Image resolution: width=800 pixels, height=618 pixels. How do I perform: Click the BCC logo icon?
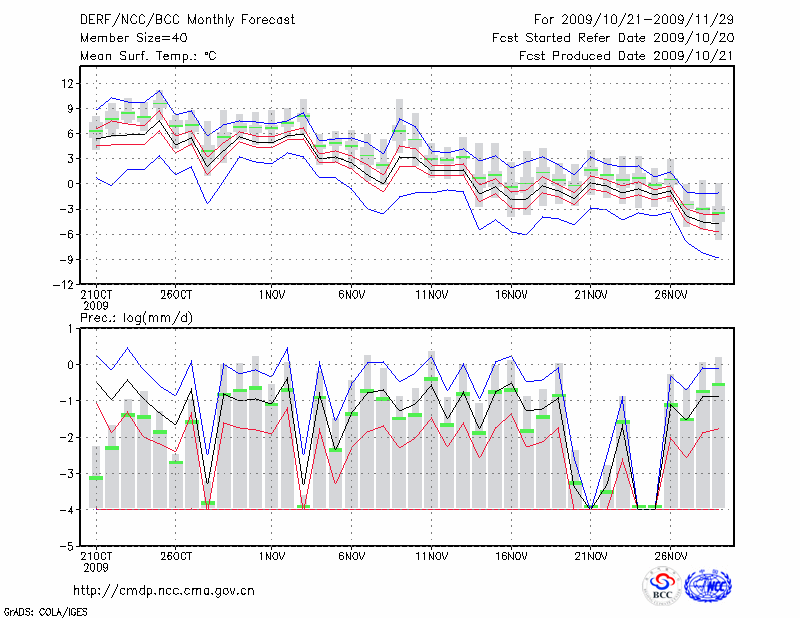662,586
